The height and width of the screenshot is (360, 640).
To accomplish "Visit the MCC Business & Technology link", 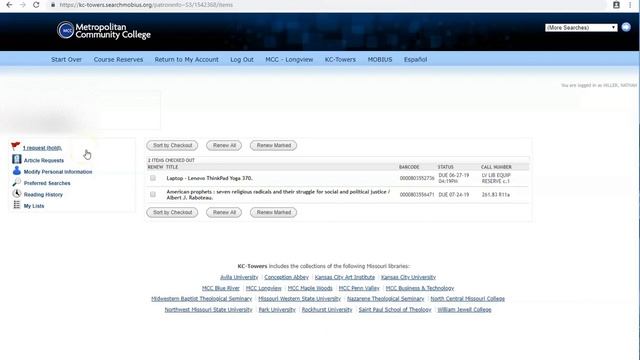I will [x=420, y=288].
